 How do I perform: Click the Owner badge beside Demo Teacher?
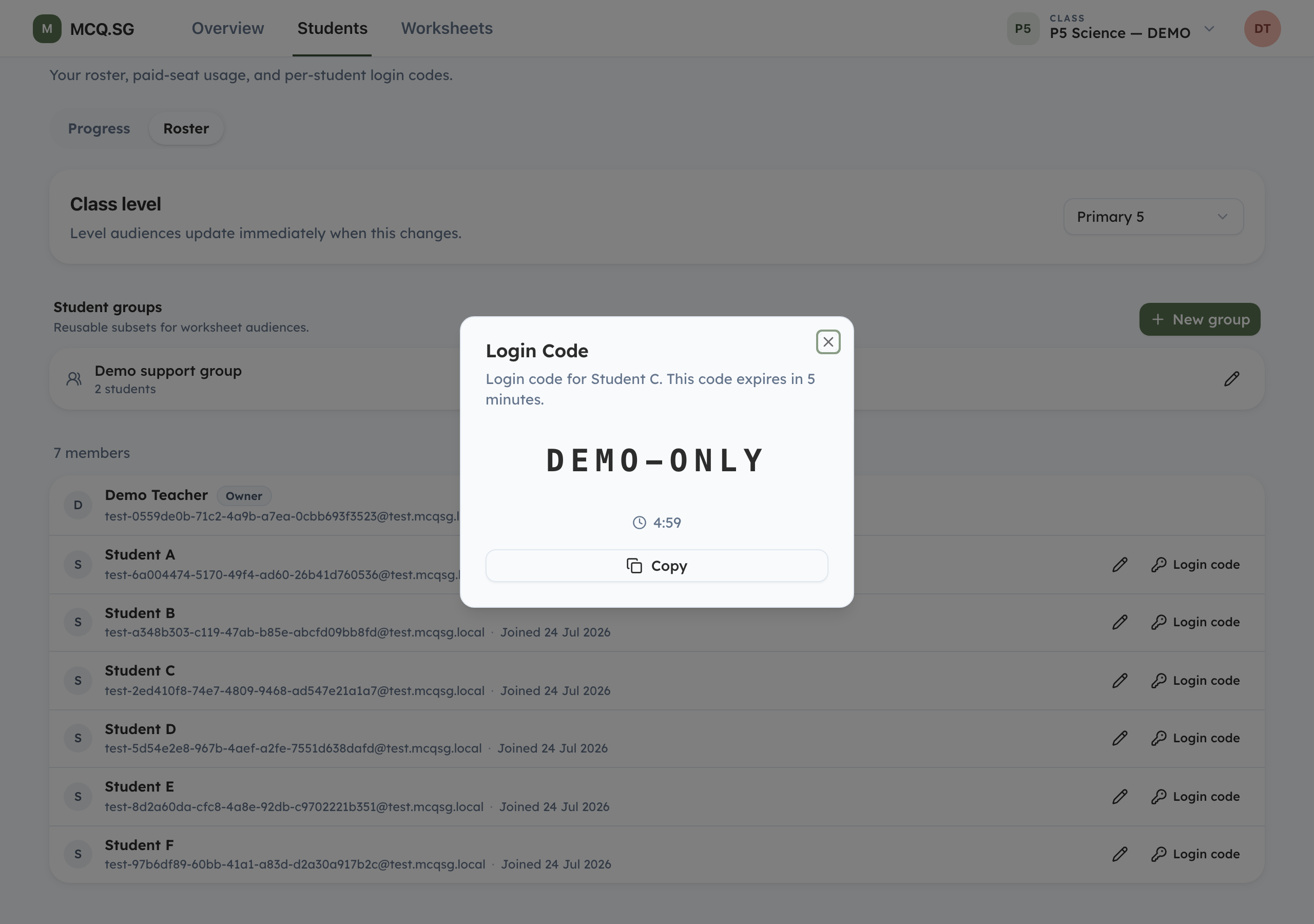[x=244, y=496]
